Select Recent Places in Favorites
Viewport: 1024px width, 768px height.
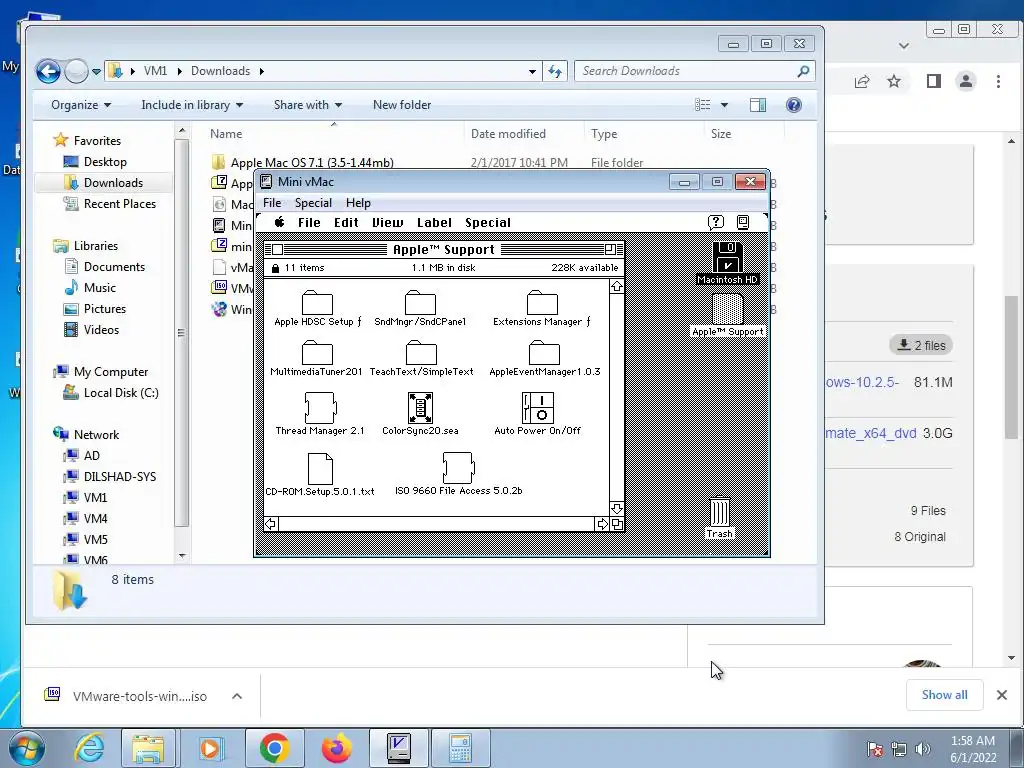click(x=120, y=204)
